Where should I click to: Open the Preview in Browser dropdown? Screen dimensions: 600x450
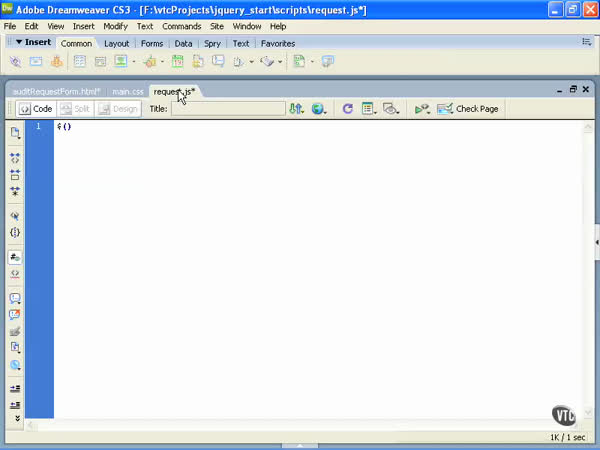[320, 108]
